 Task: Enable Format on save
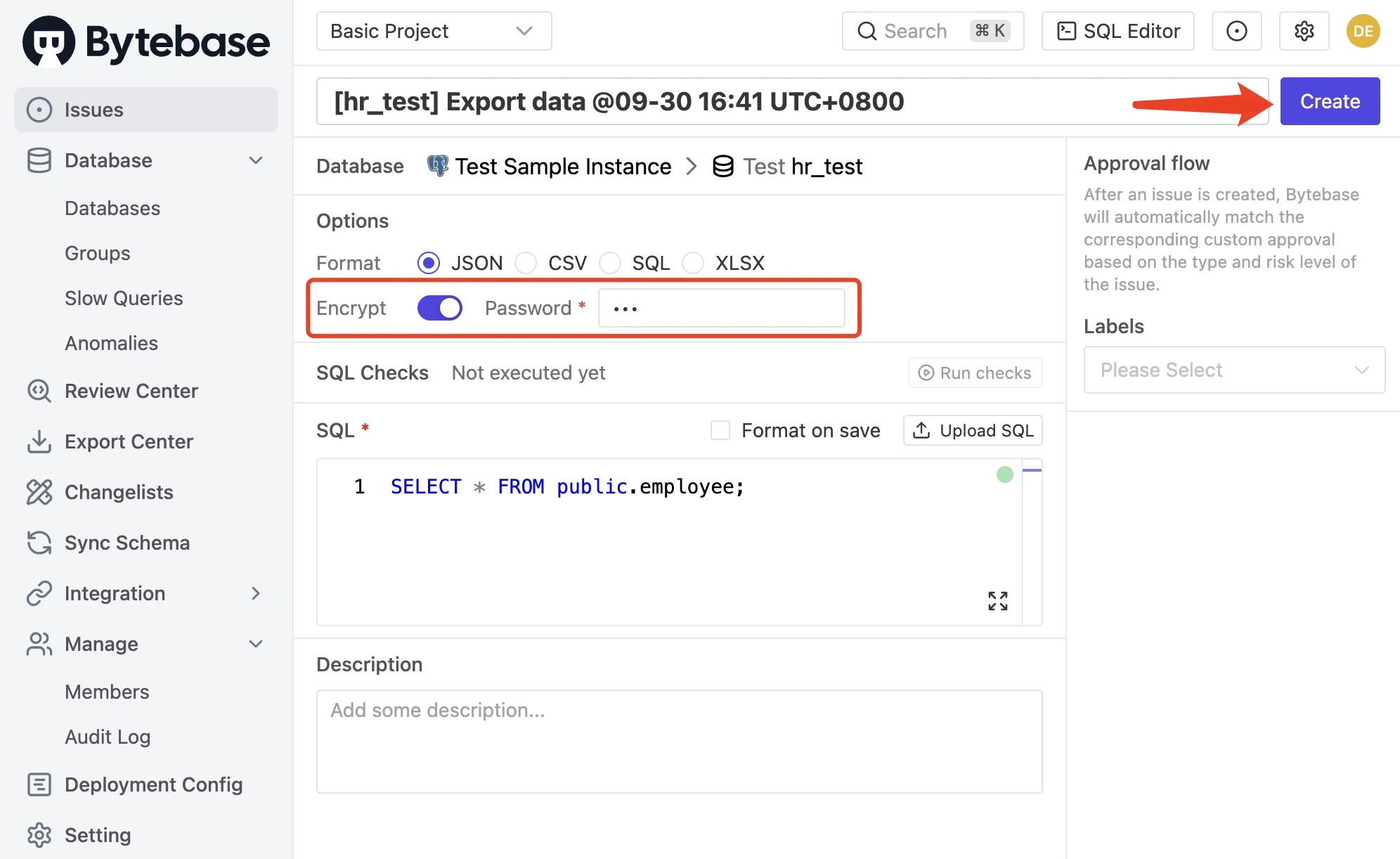coord(720,430)
